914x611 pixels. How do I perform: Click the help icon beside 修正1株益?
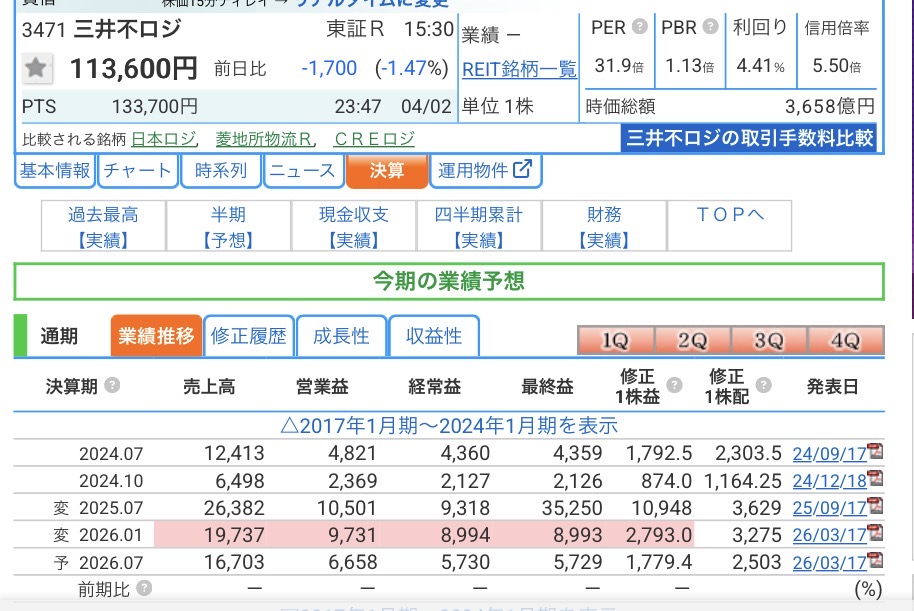[675, 386]
